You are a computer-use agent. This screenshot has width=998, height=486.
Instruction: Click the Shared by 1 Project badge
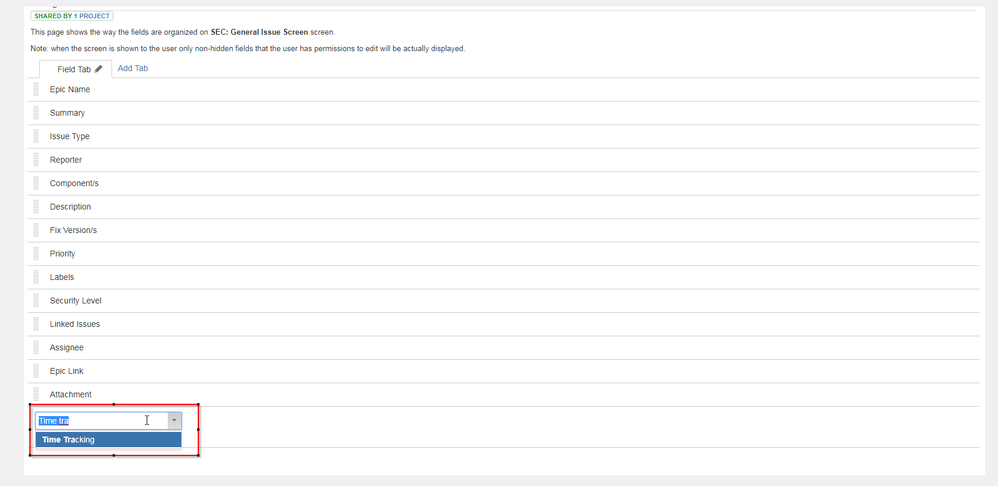coord(72,16)
